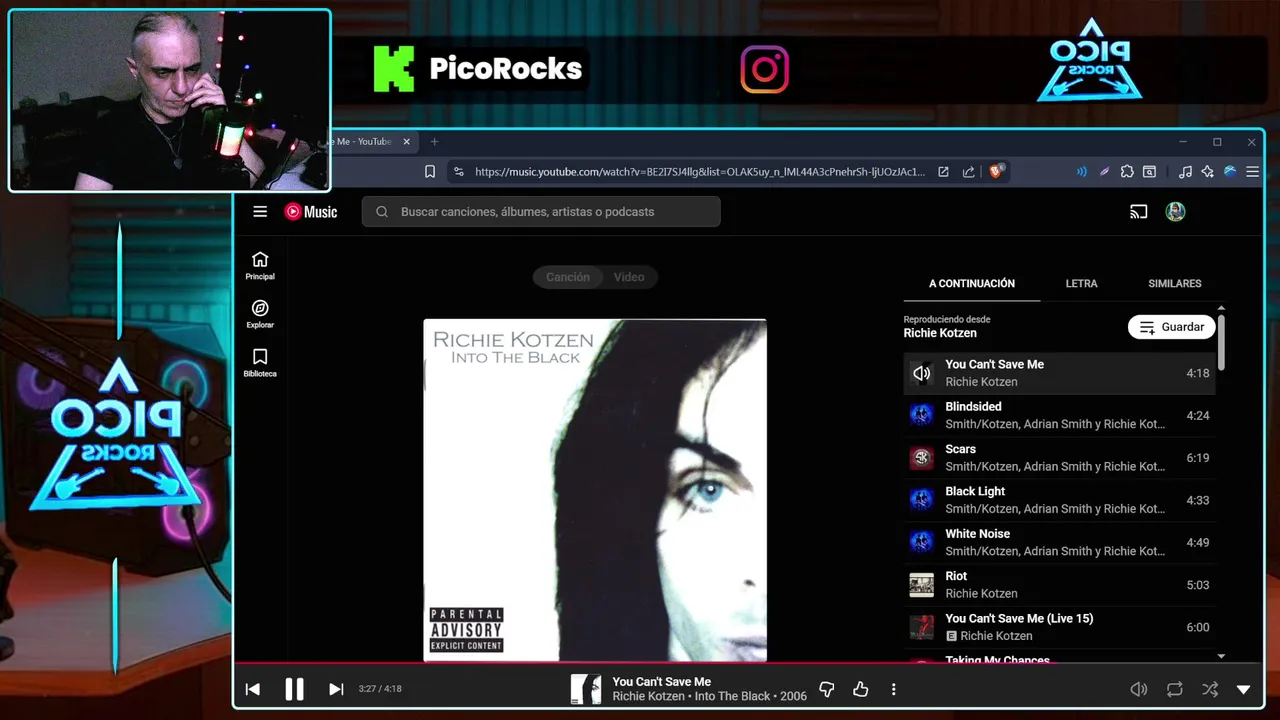Click the Guardar playlist button
This screenshot has height=720, width=1280.
pos(1171,327)
